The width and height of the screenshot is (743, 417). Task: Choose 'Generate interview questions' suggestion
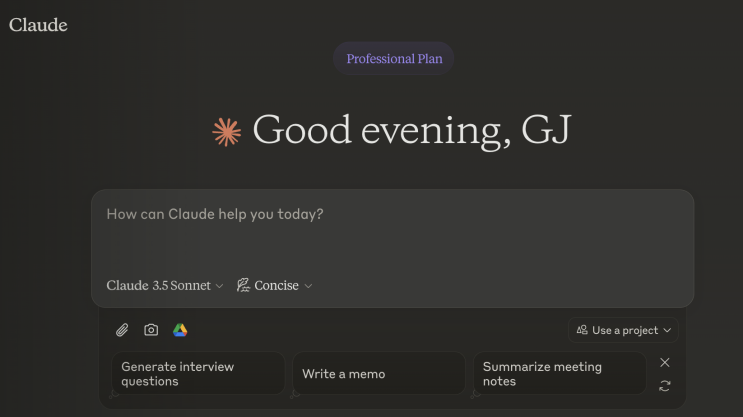[198, 373]
